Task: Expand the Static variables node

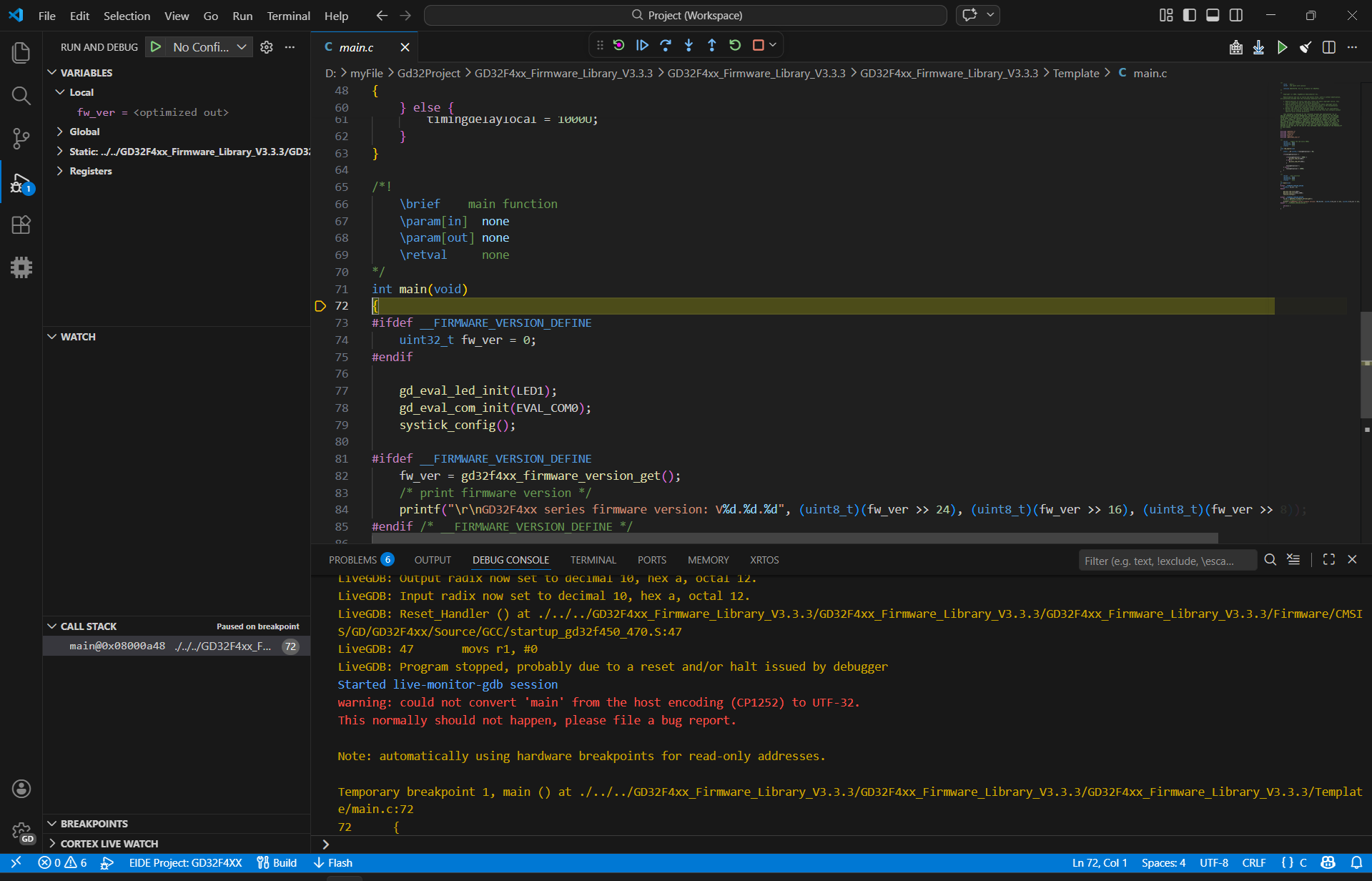Action: tap(61, 151)
